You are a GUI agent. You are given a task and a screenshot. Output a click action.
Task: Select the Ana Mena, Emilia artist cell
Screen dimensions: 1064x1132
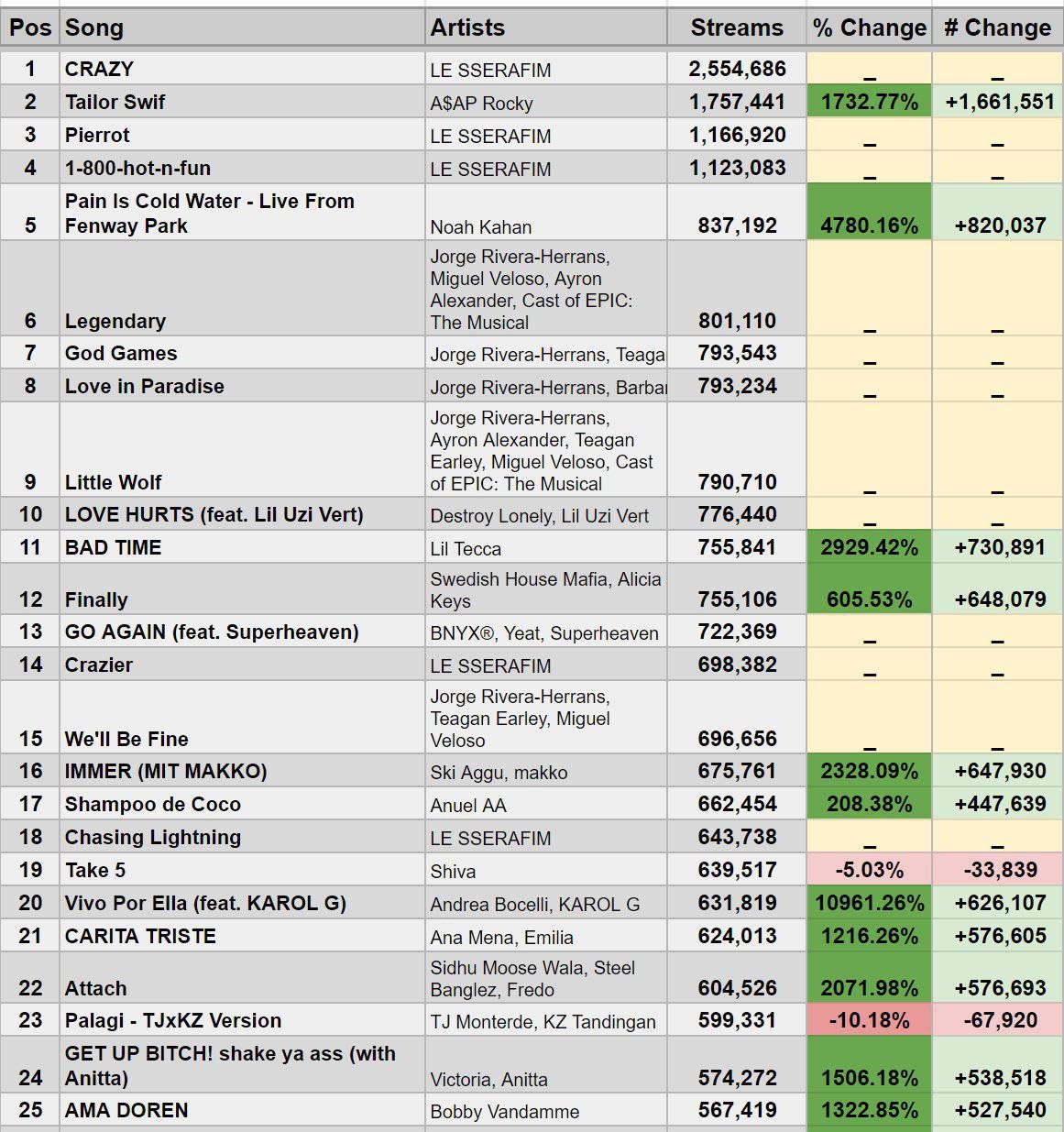(545, 936)
